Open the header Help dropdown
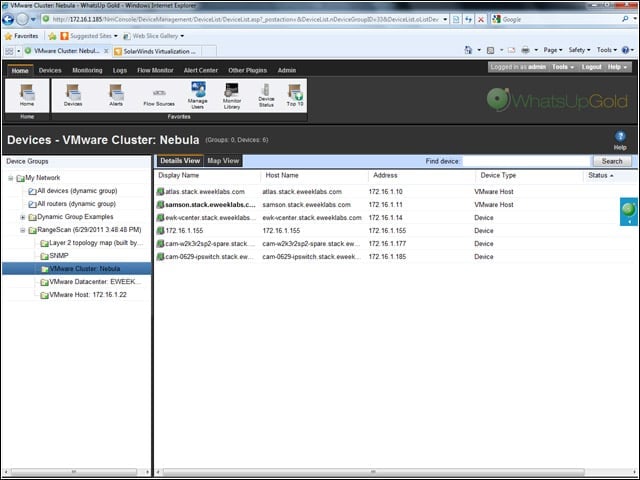The height and width of the screenshot is (480, 640). point(617,67)
